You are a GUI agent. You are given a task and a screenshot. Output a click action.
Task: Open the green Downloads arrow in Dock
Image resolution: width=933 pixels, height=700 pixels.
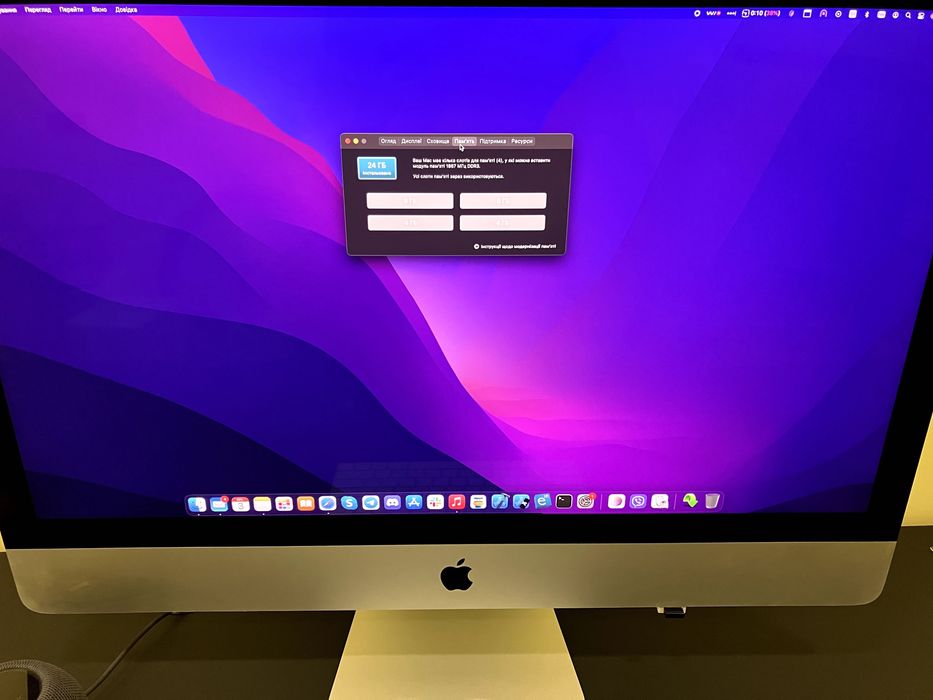[x=690, y=501]
